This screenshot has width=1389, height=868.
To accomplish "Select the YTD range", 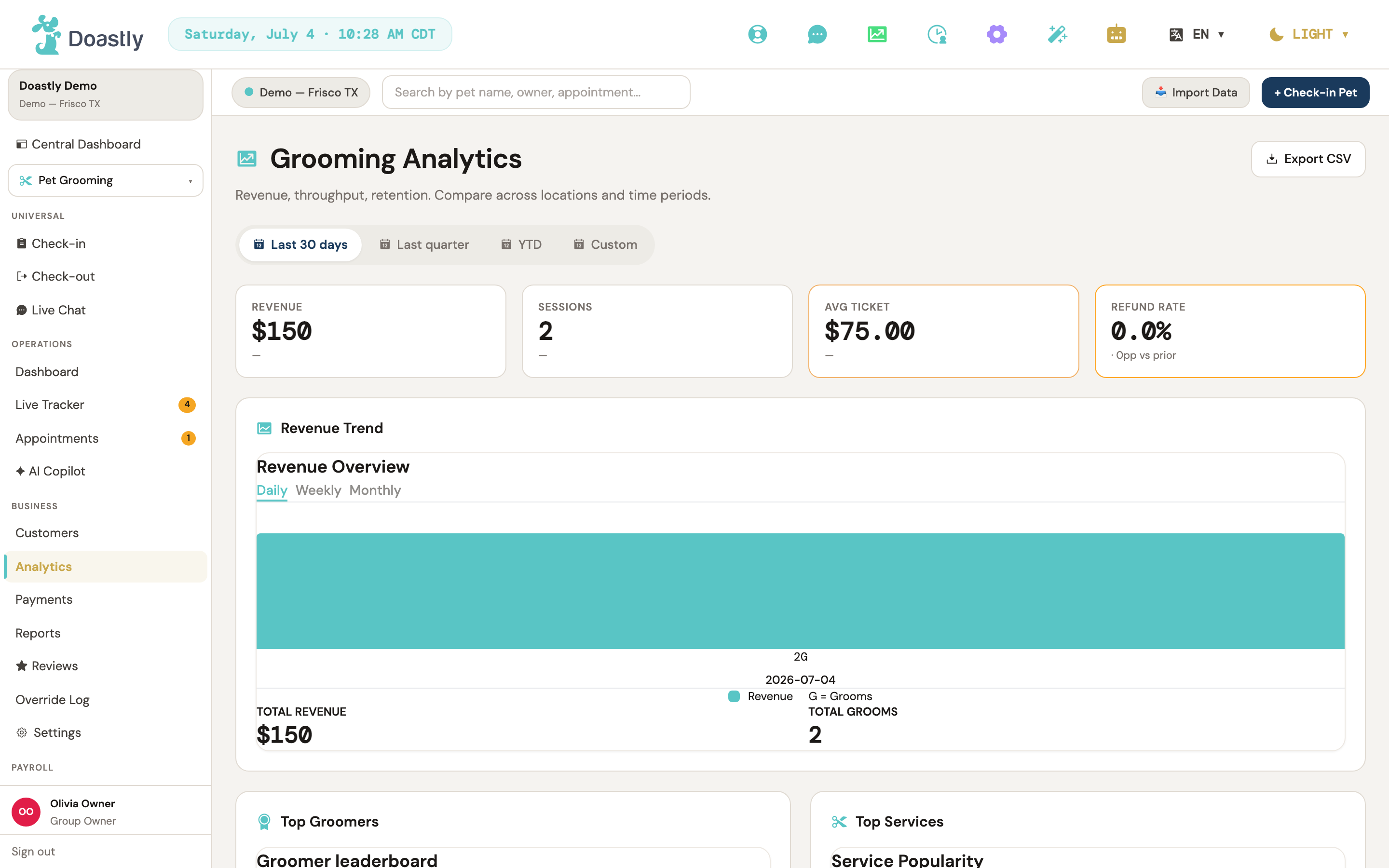I will pyautogui.click(x=521, y=244).
